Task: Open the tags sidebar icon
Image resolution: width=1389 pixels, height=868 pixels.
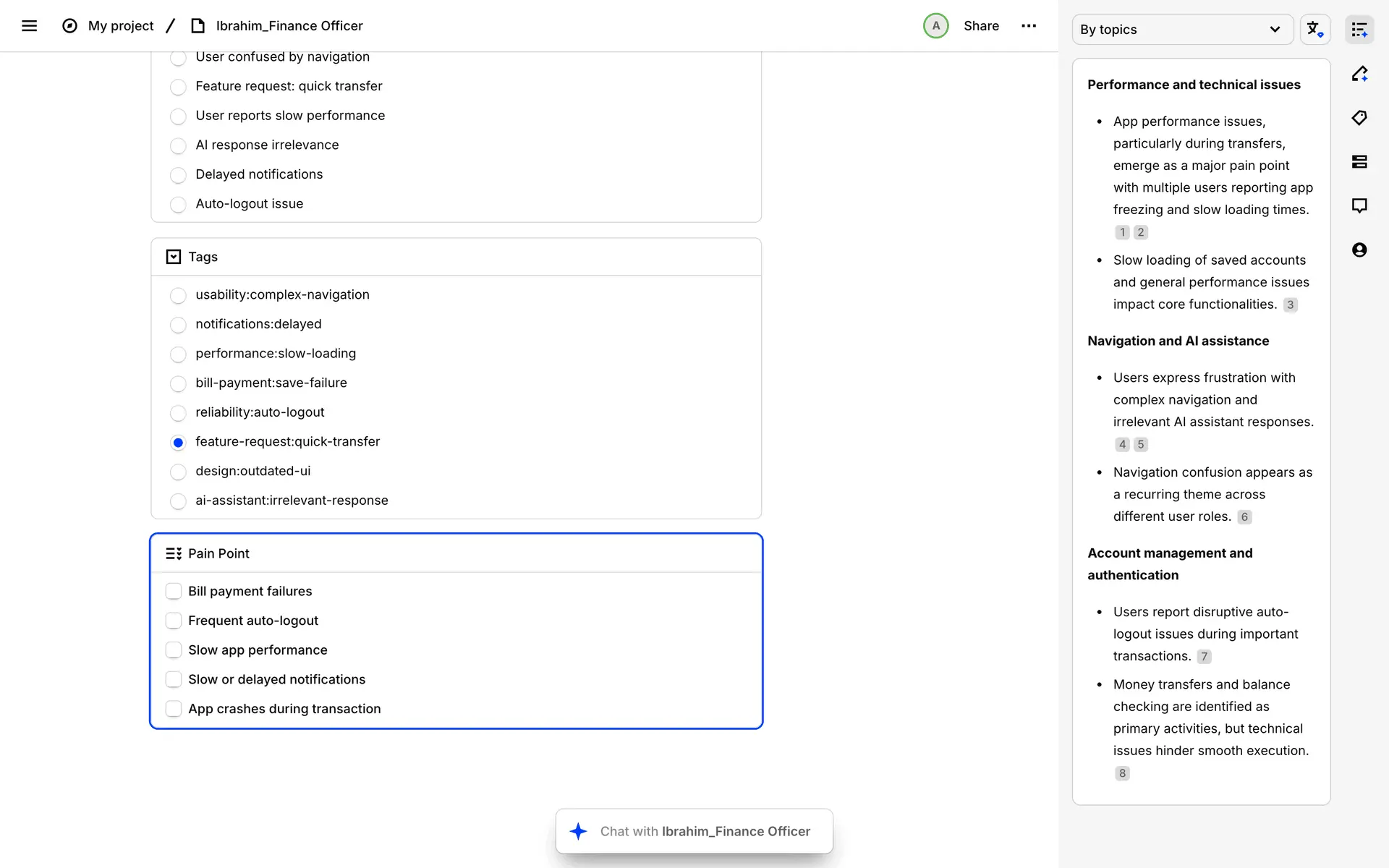Action: tap(1359, 118)
